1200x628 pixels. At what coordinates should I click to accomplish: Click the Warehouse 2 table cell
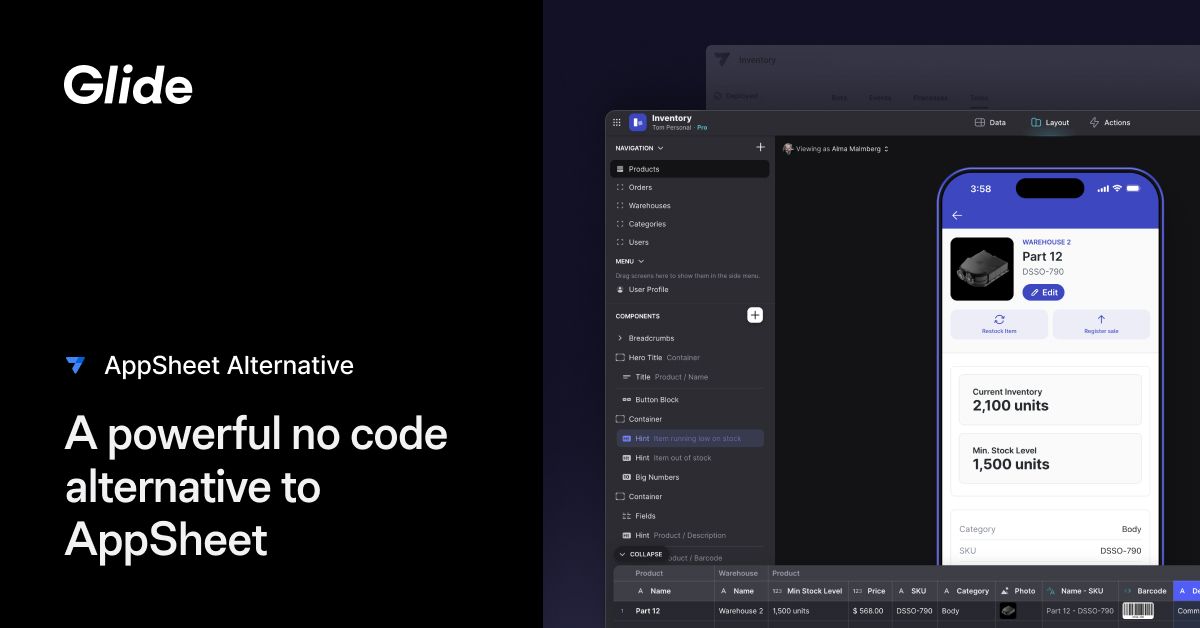tap(741, 610)
